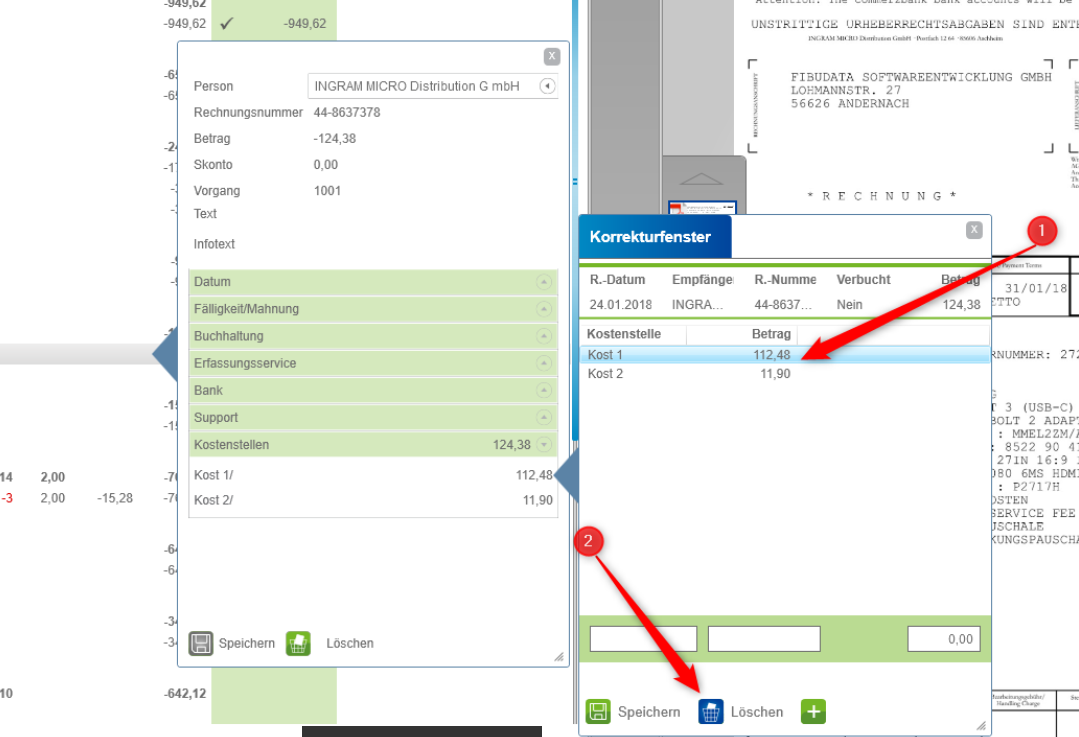Click the green plus icon in Korrekturfenster
The image size is (1079, 737).
point(813,712)
